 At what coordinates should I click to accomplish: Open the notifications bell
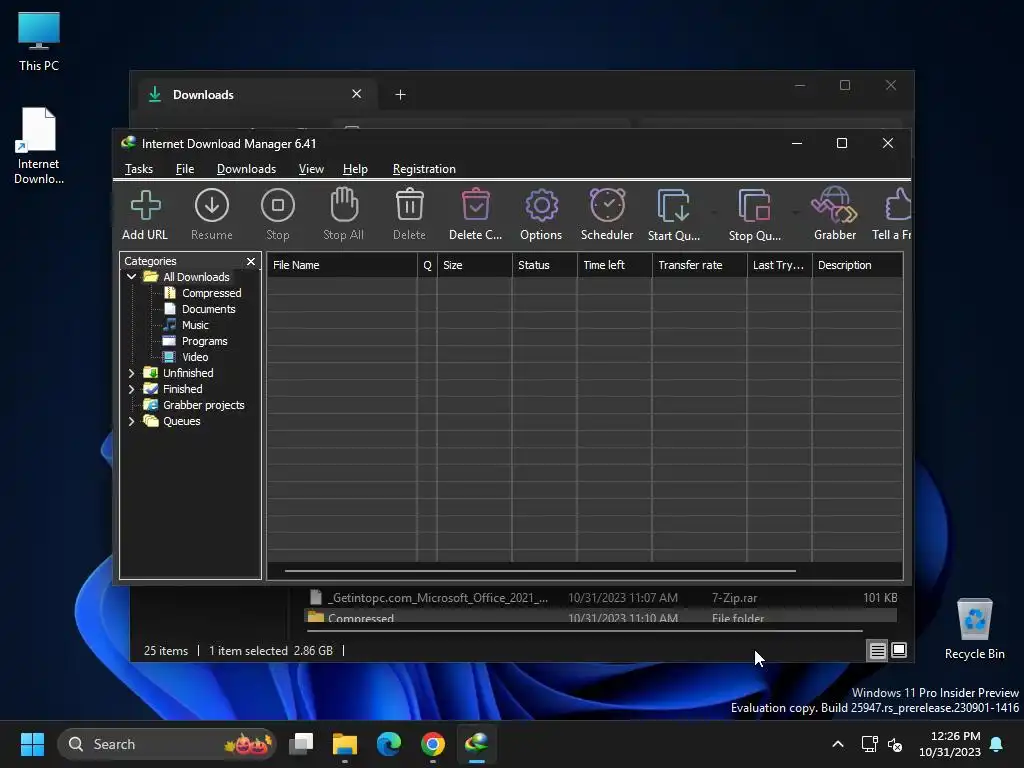[x=997, y=744]
